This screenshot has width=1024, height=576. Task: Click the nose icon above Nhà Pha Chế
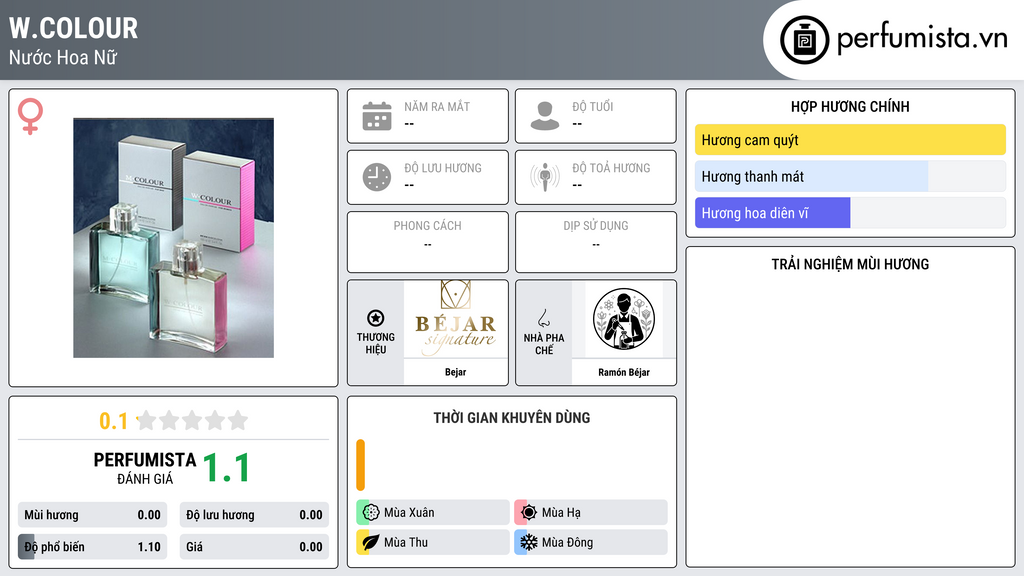click(543, 318)
